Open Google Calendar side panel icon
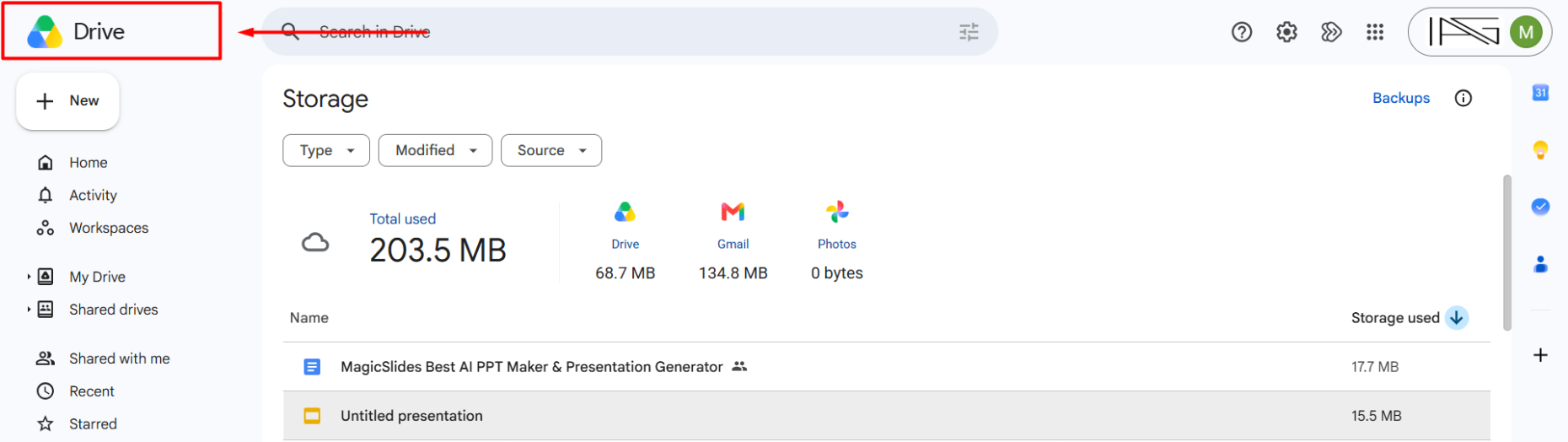The image size is (1568, 442). click(x=1540, y=93)
